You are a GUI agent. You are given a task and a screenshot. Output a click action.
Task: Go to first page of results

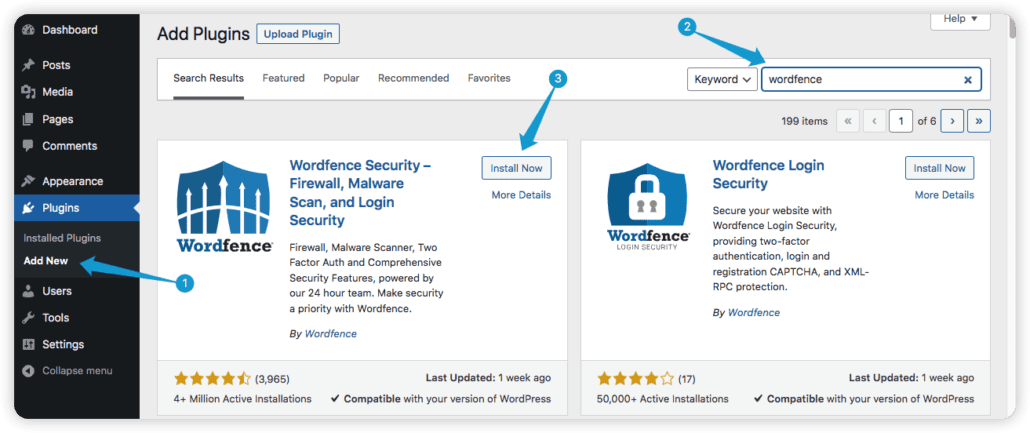click(847, 121)
